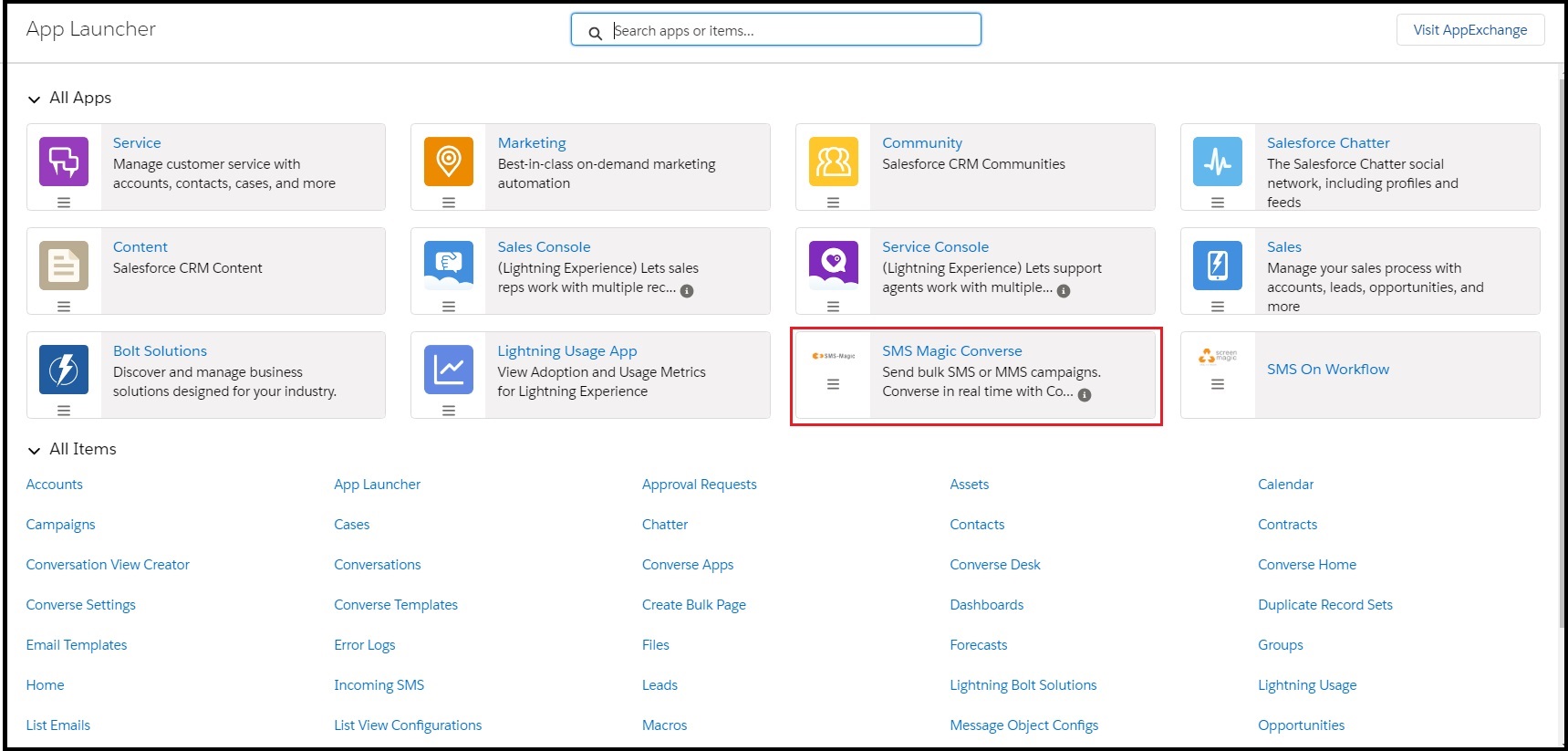Open the Chatter item
The image size is (1568, 751).
click(665, 525)
